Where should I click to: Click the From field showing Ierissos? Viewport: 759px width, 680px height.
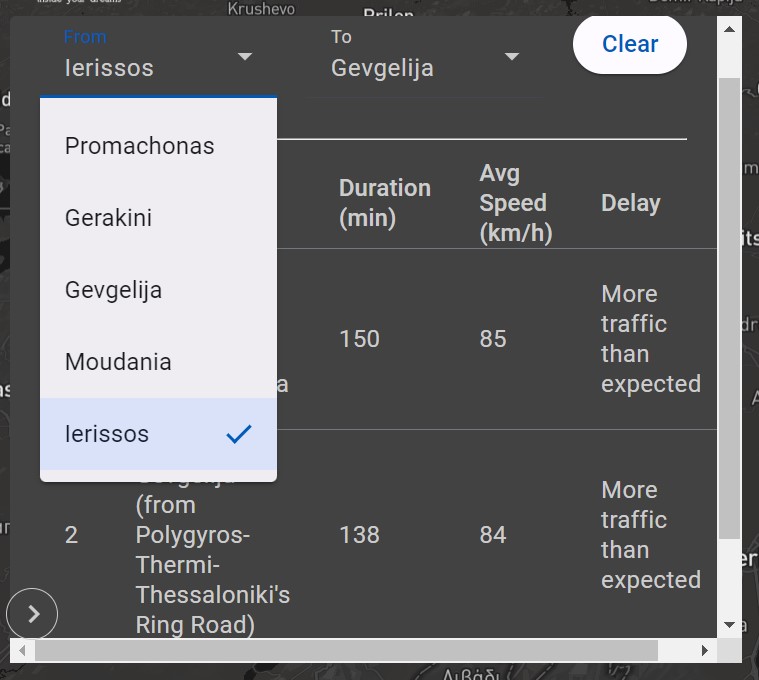[x=140, y=68]
